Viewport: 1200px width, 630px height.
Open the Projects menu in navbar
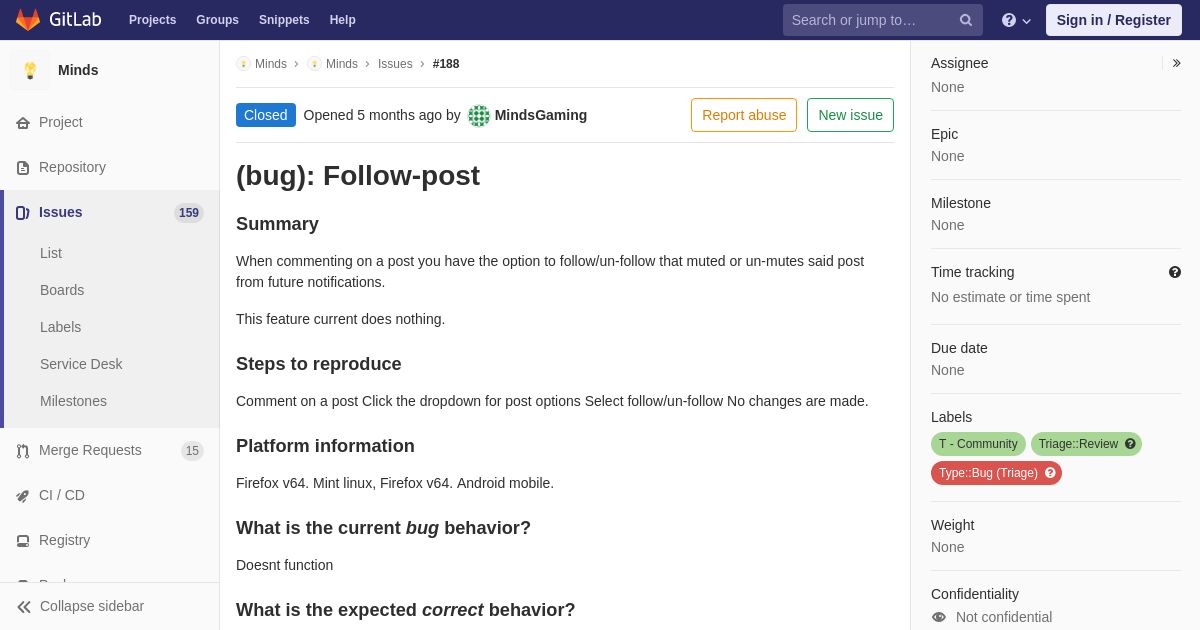[153, 20]
